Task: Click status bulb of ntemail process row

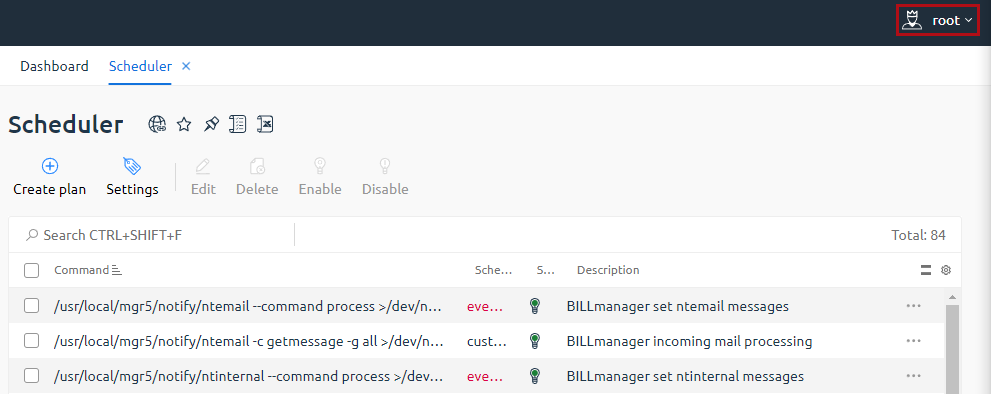Action: 535,306
